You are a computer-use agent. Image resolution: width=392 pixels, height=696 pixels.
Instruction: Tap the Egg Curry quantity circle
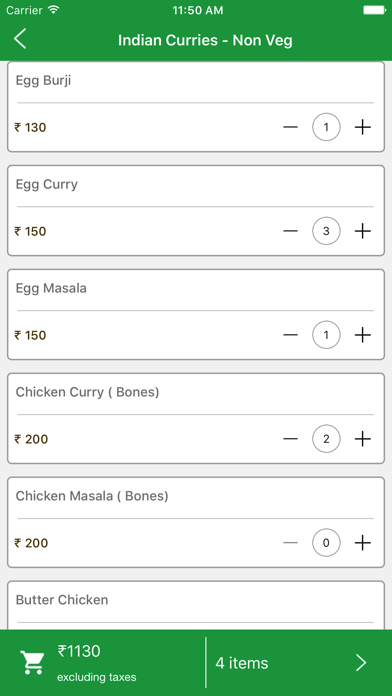tap(326, 231)
